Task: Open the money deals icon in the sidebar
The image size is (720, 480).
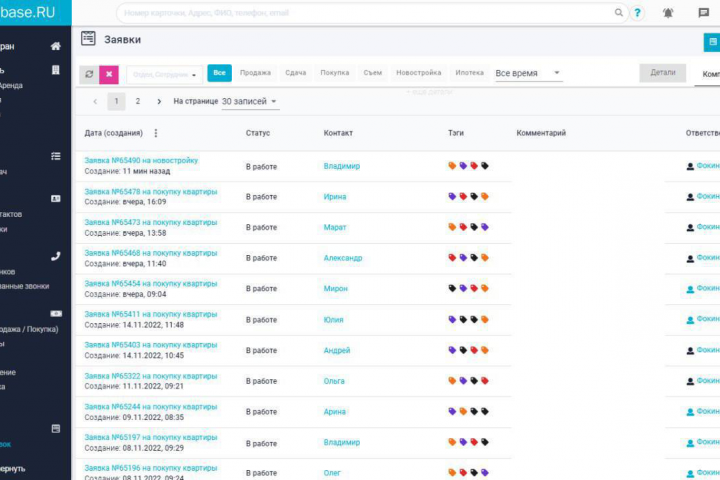Action: [x=56, y=314]
